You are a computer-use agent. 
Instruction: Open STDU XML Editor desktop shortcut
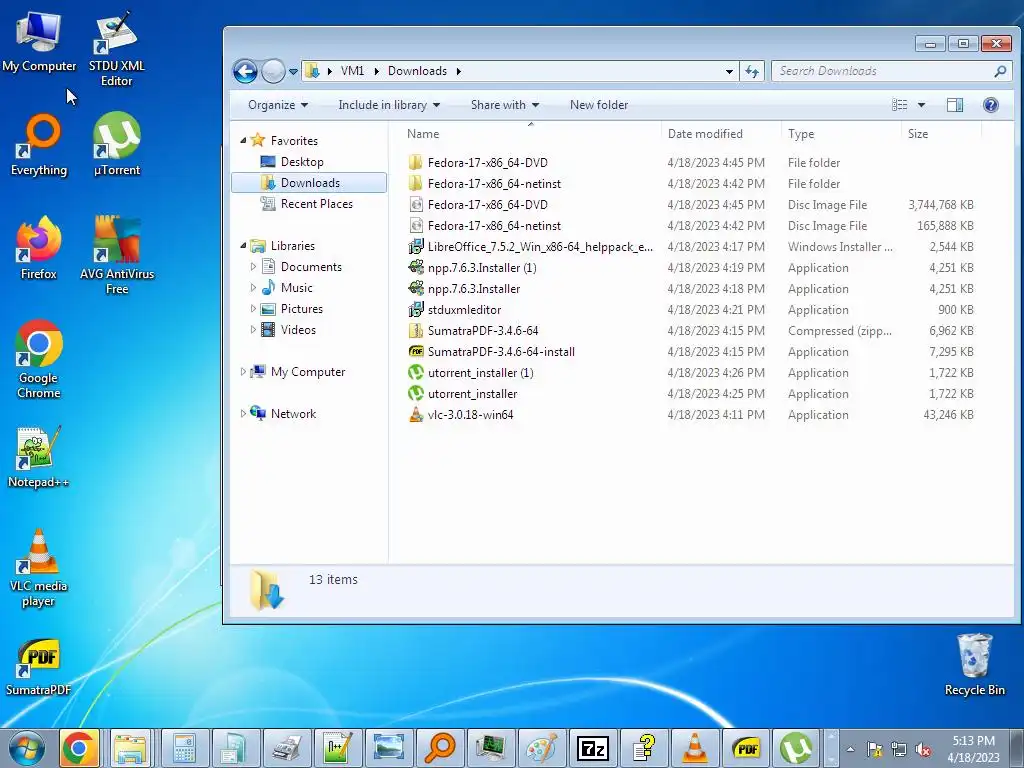point(116,48)
